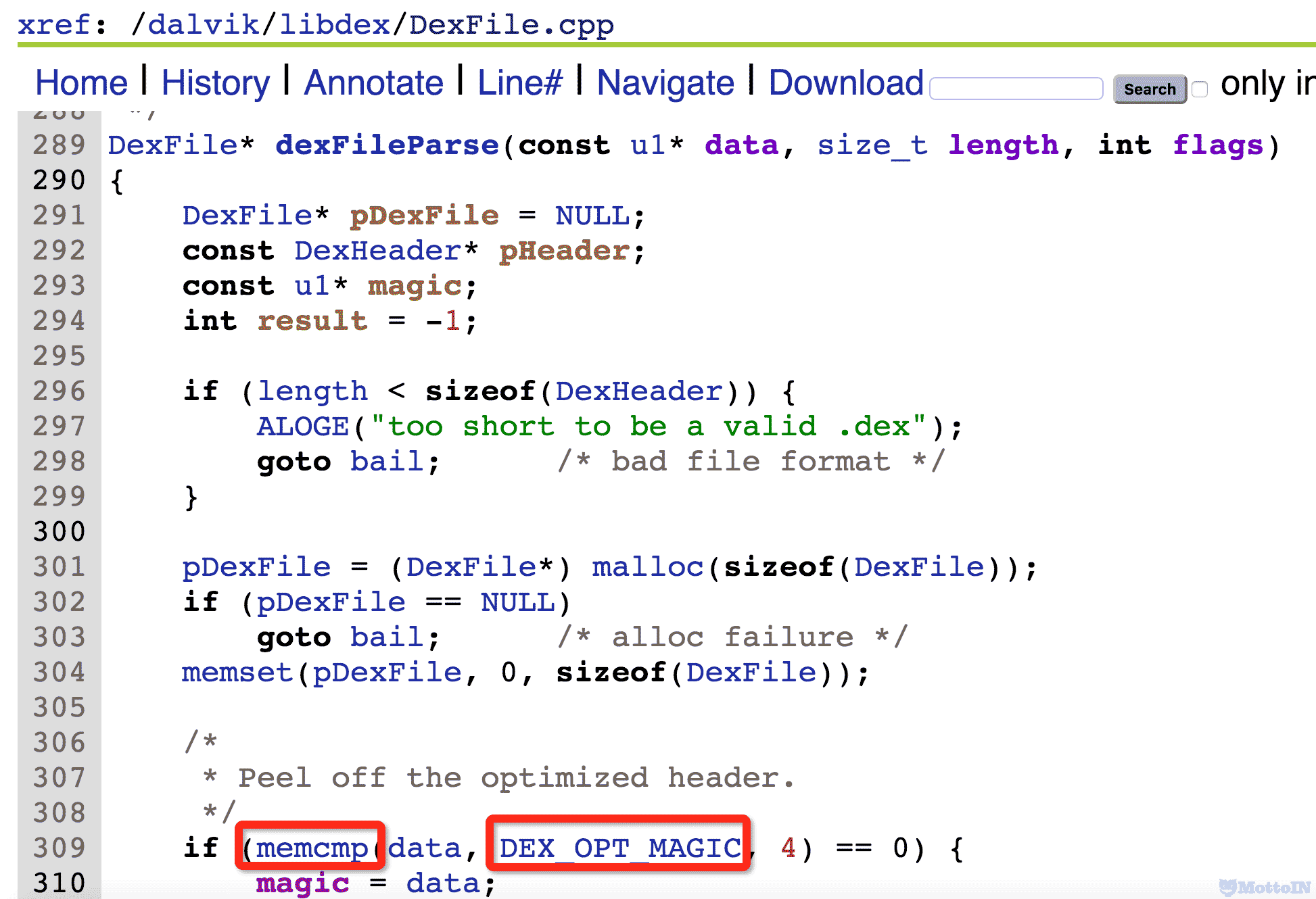This screenshot has width=1316, height=899.
Task: Jump to line number 290
Action: [60, 180]
